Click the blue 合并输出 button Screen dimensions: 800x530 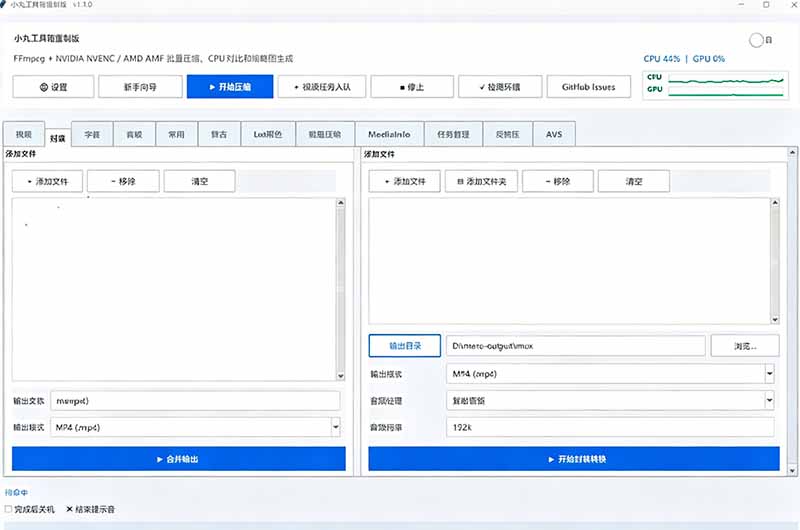click(x=179, y=459)
